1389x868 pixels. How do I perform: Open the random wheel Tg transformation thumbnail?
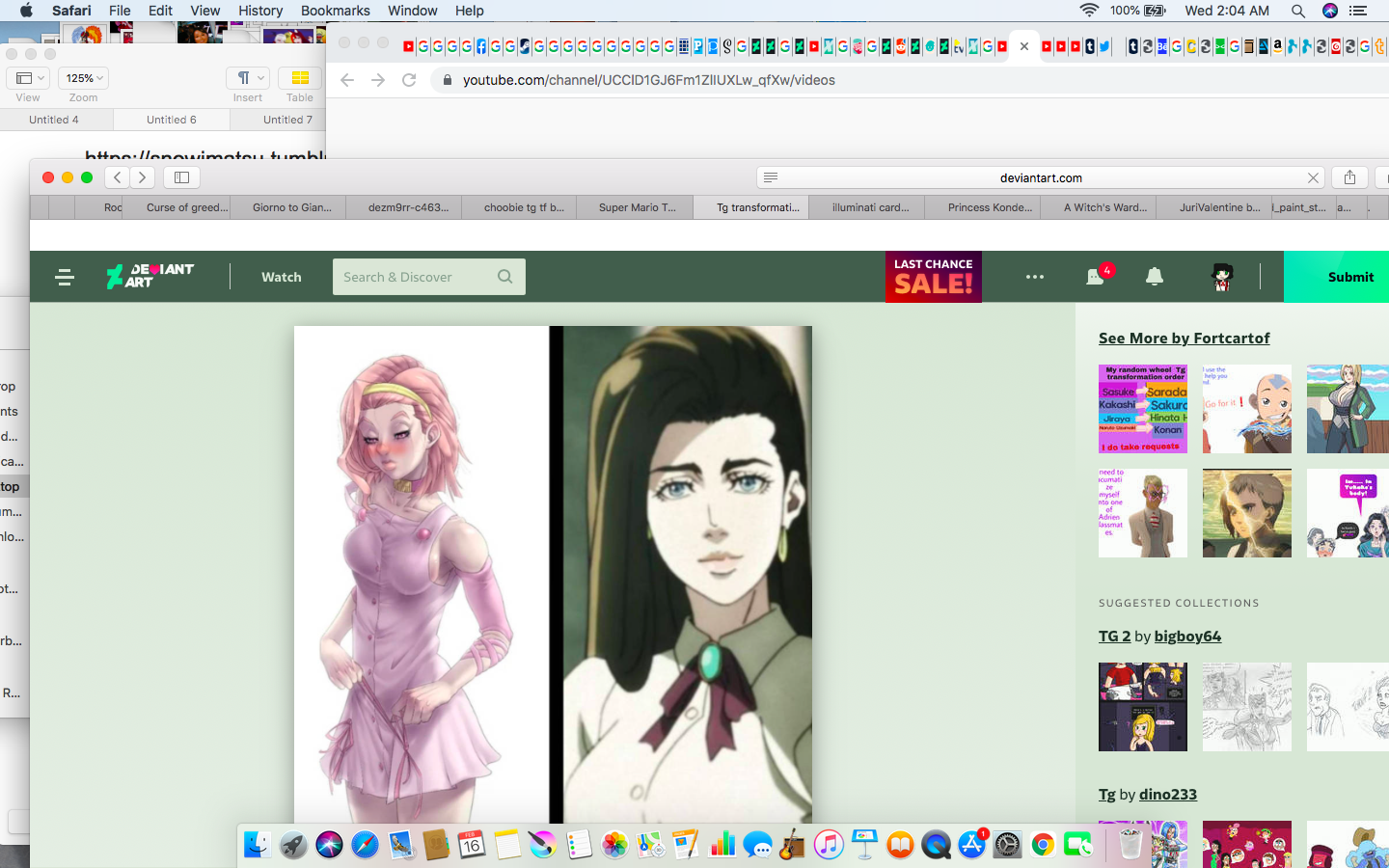point(1143,409)
